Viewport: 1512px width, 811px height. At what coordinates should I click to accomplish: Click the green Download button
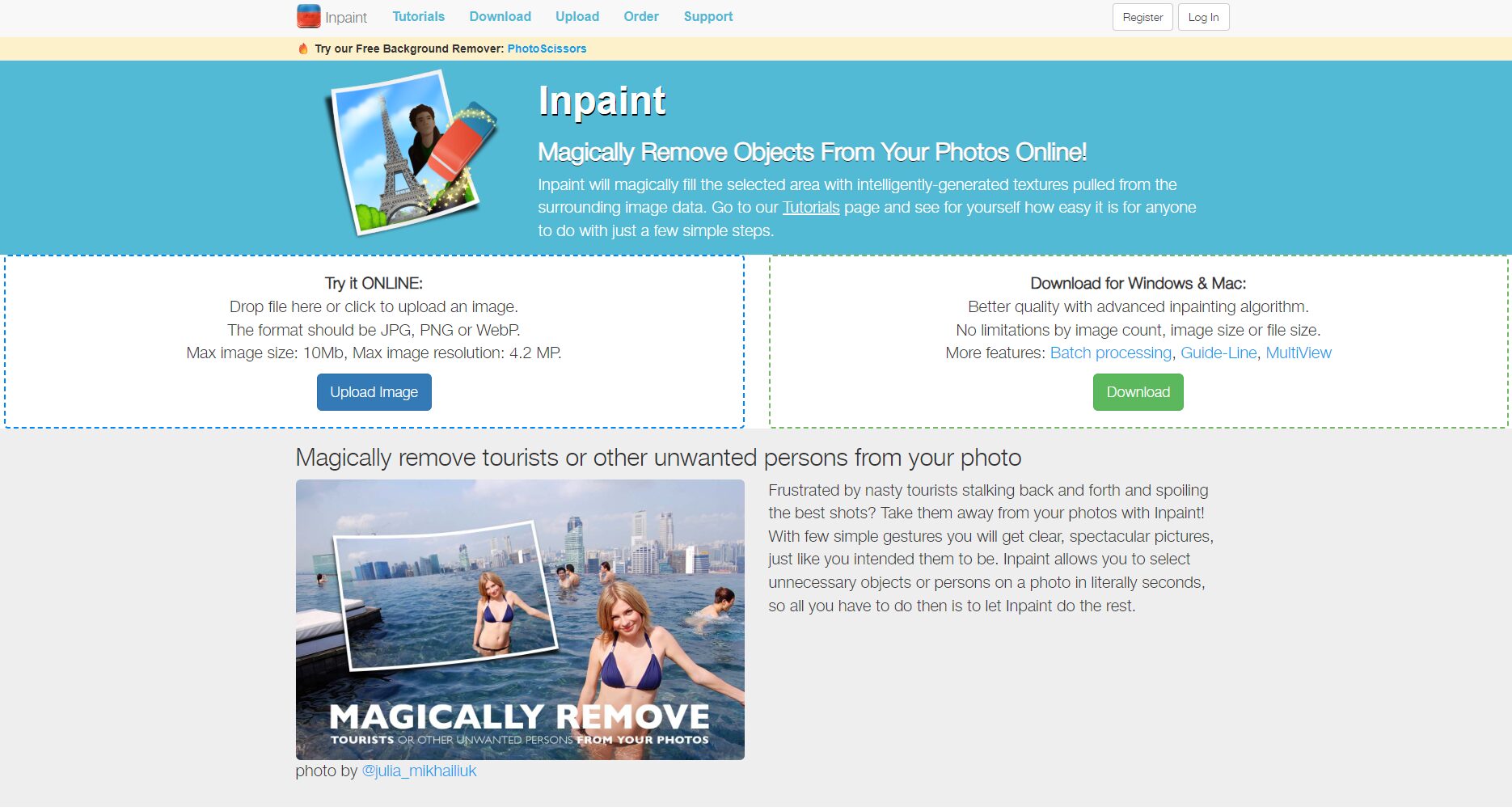click(1138, 392)
